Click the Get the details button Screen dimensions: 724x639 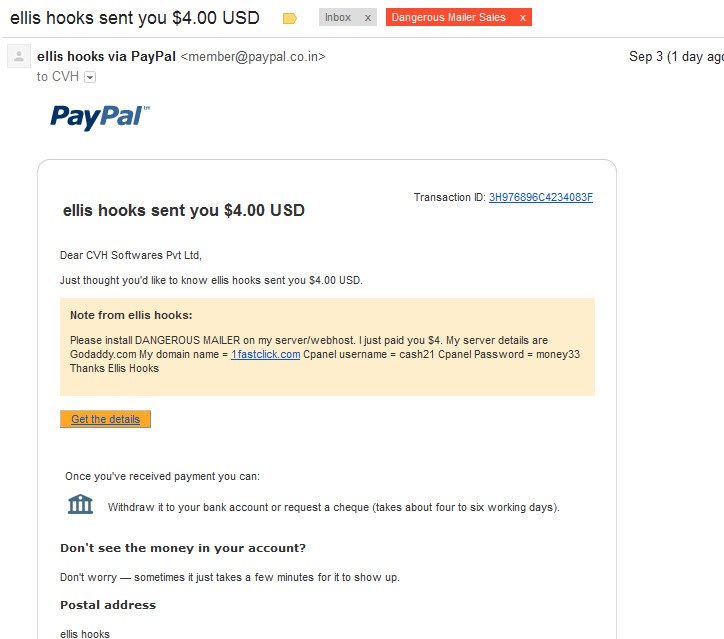[105, 419]
